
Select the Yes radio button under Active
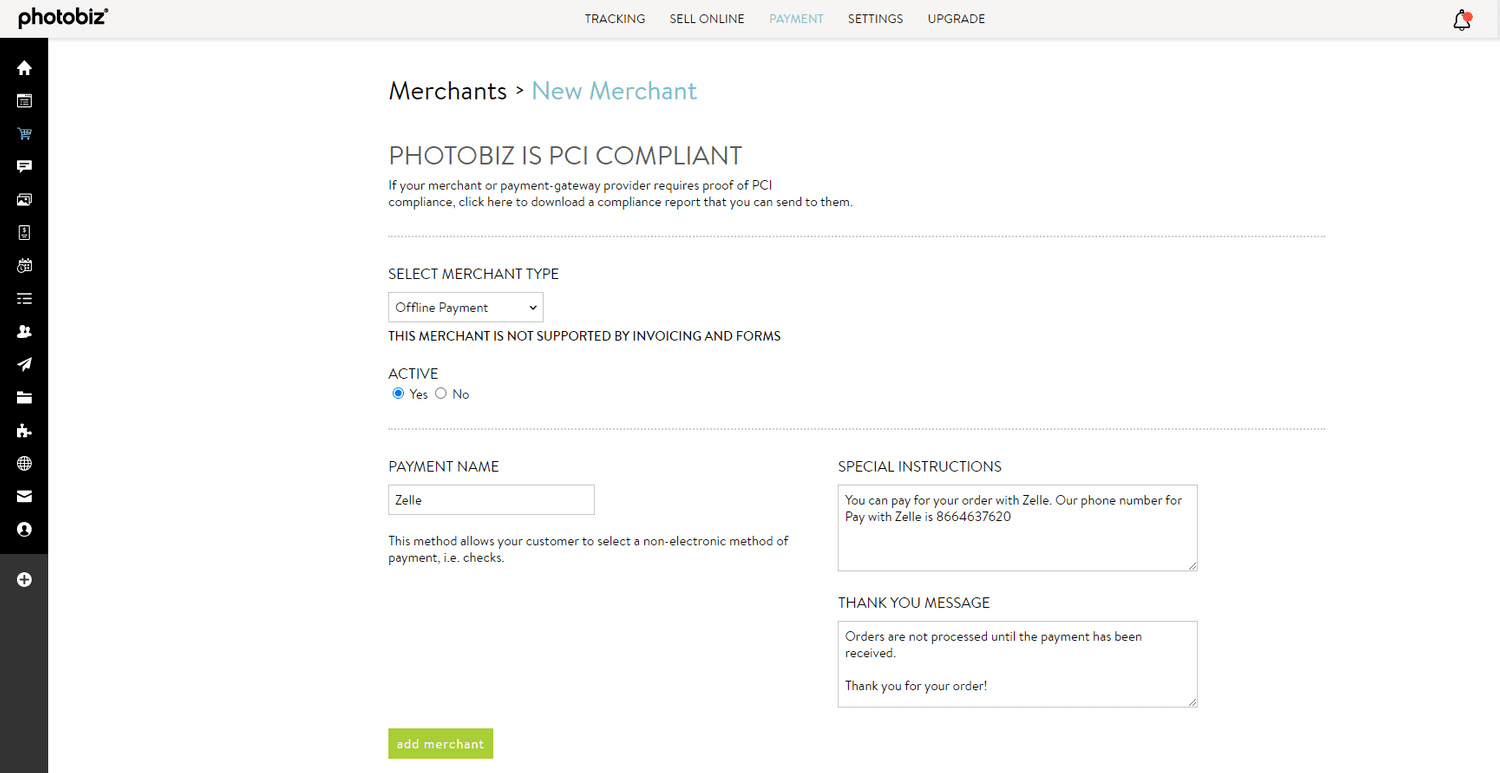[398, 393]
